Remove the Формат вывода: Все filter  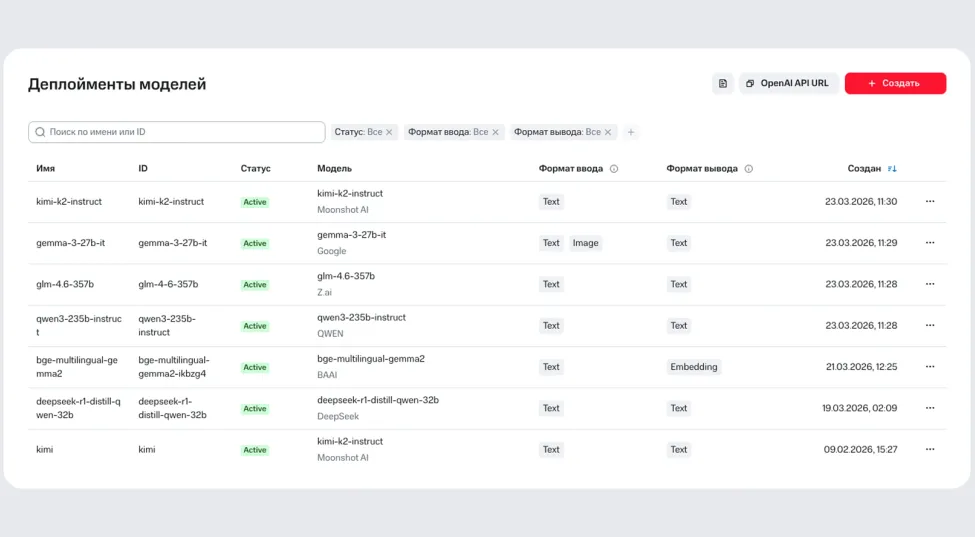point(608,132)
